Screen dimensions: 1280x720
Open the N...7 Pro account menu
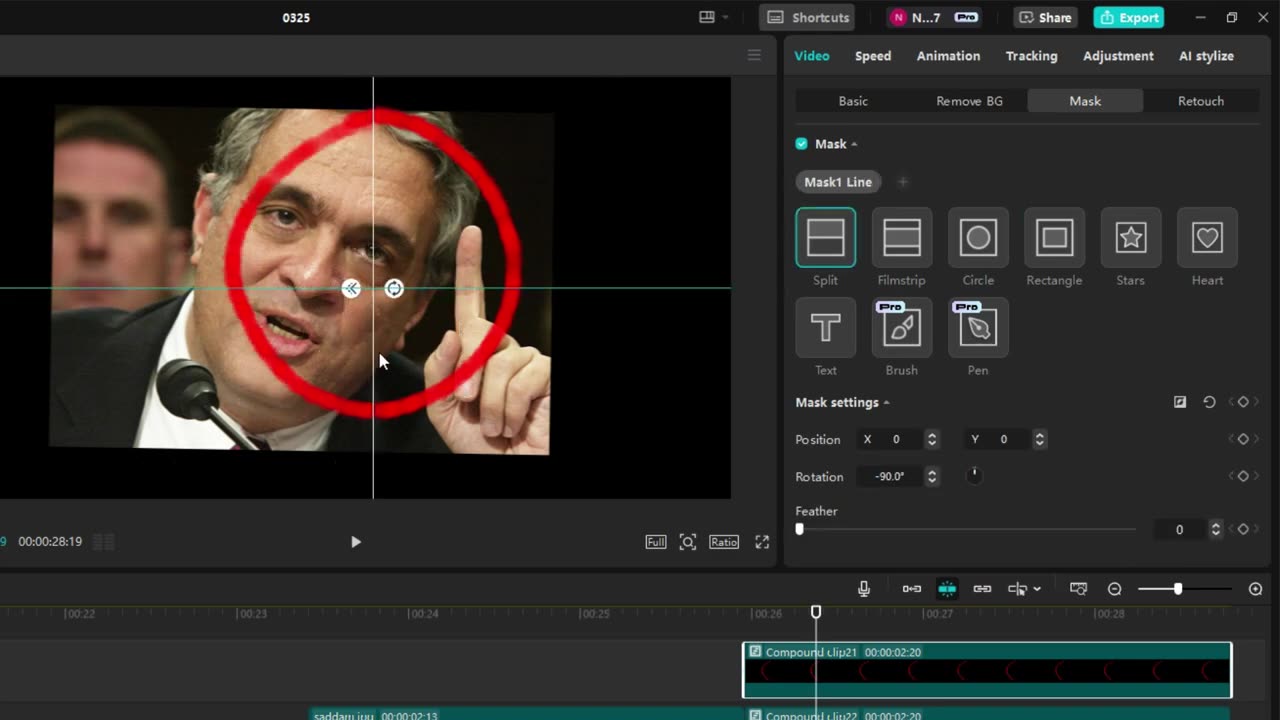click(936, 17)
